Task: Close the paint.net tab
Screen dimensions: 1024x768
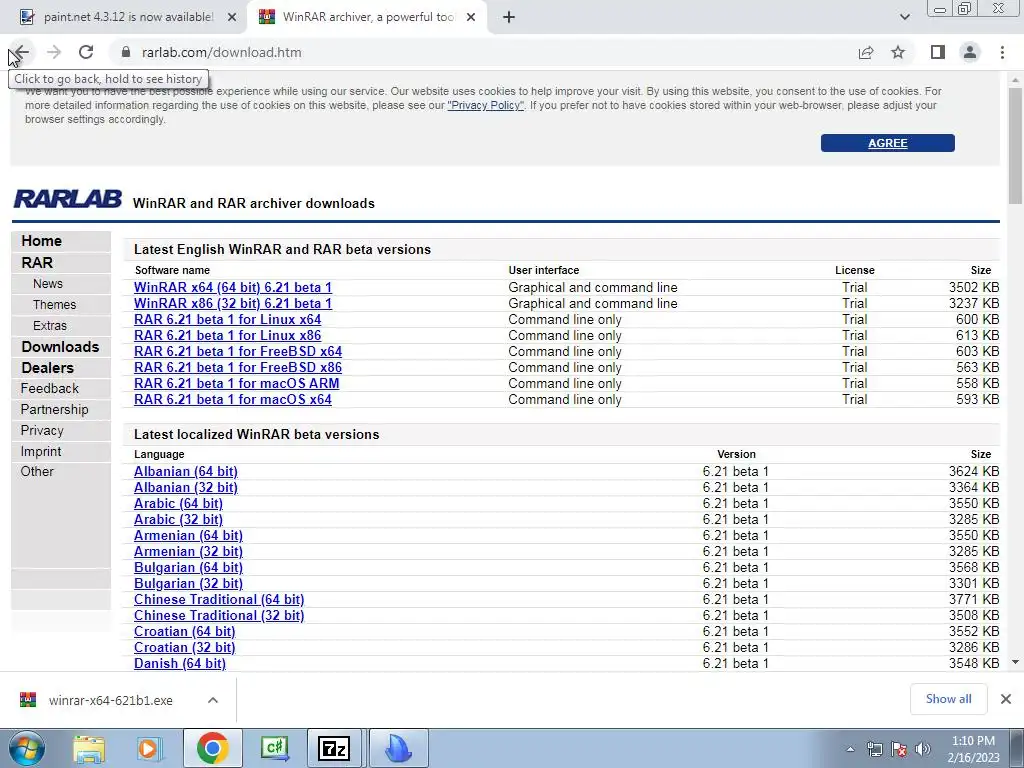Action: pyautogui.click(x=232, y=17)
